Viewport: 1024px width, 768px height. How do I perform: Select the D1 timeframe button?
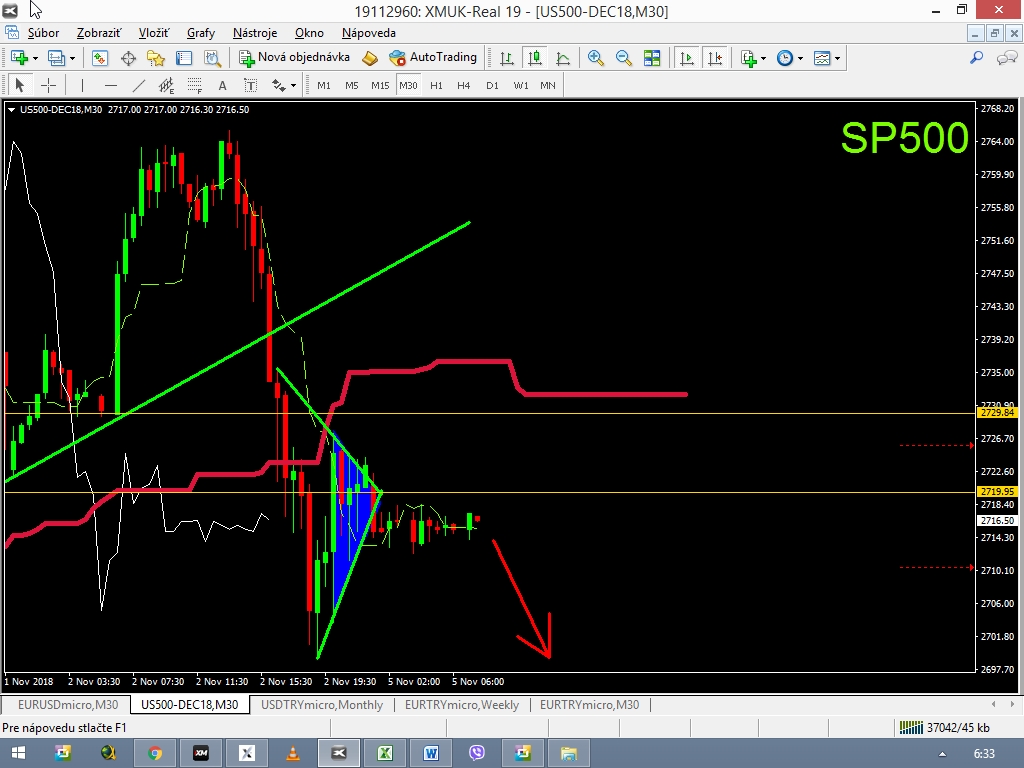point(492,86)
